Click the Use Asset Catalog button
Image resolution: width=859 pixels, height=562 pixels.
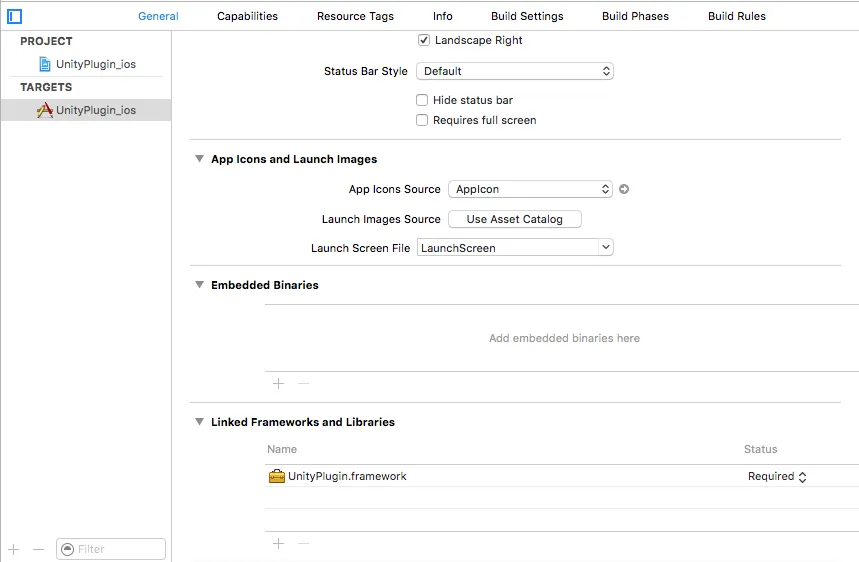514,219
